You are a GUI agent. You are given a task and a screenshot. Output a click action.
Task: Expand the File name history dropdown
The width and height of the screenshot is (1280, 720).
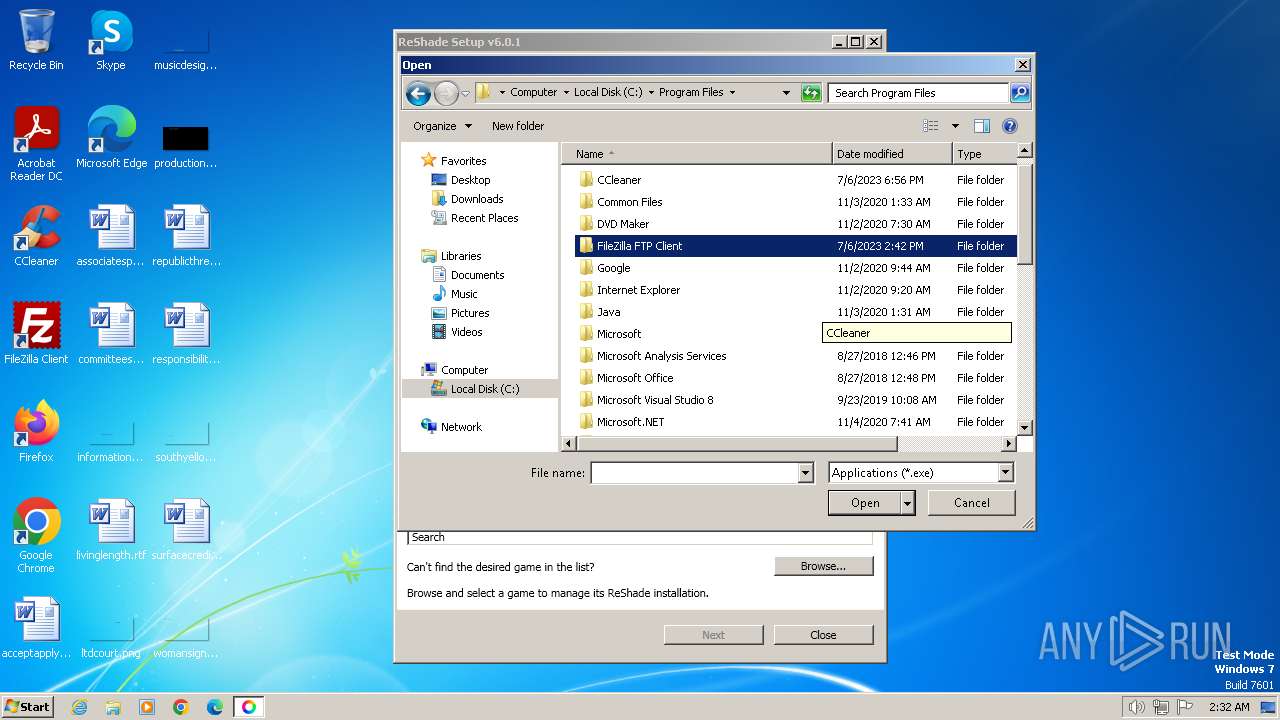(x=805, y=473)
